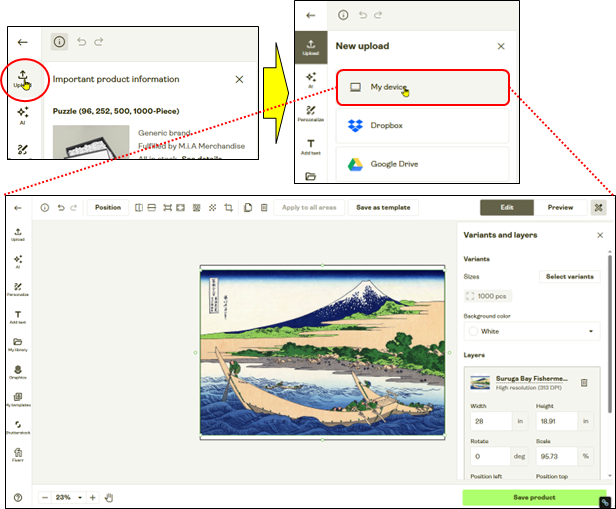This screenshot has height=509, width=616.
Task: Click the help question mark icon at bottom left
Action: (18, 497)
